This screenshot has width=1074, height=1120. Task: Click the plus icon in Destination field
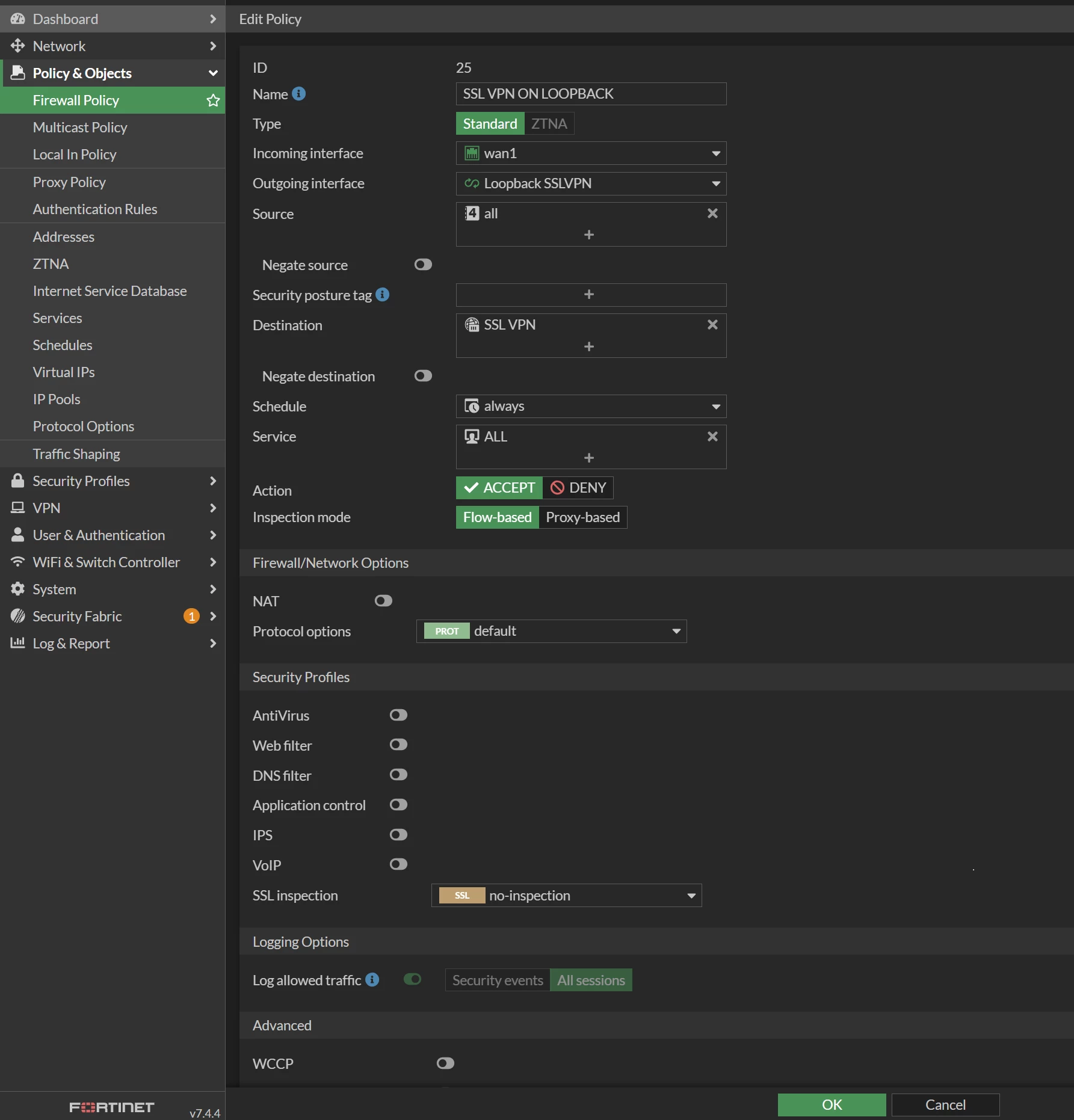coord(589,346)
